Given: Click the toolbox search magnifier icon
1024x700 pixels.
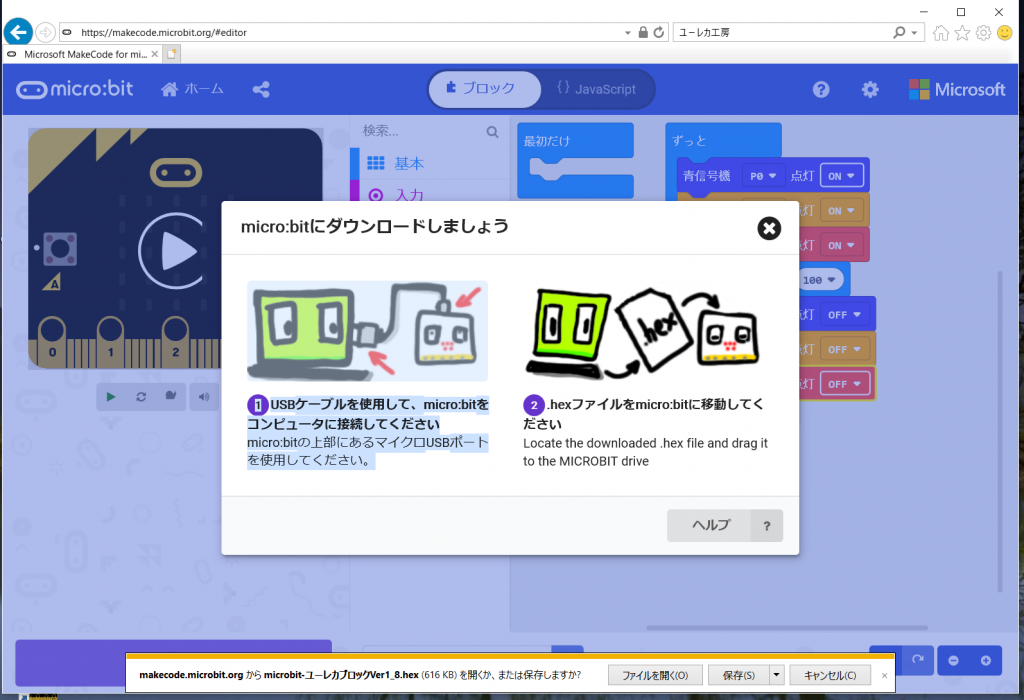Looking at the screenshot, I should coord(492,132).
